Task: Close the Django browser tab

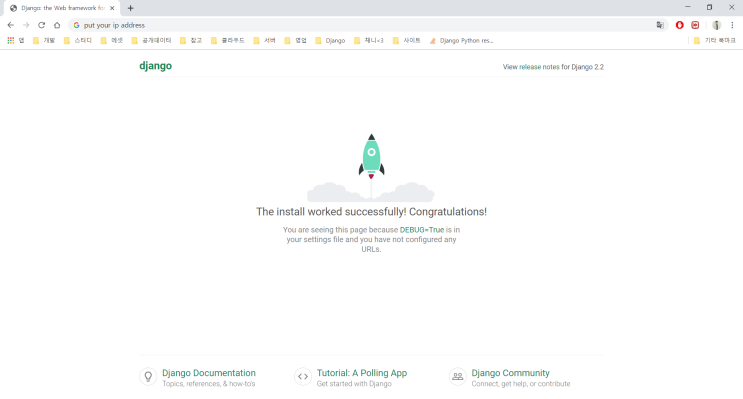Action: 112,8
